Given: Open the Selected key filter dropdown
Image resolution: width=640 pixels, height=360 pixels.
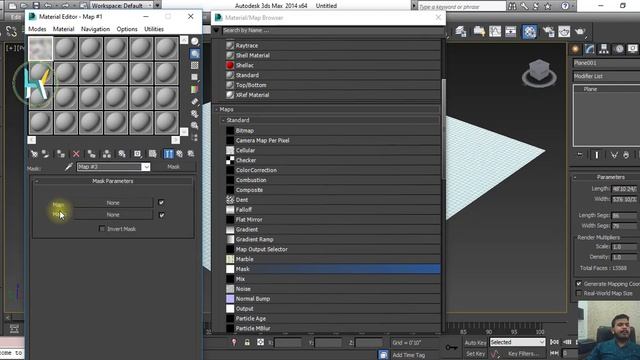Looking at the screenshot, I should (x=518, y=342).
